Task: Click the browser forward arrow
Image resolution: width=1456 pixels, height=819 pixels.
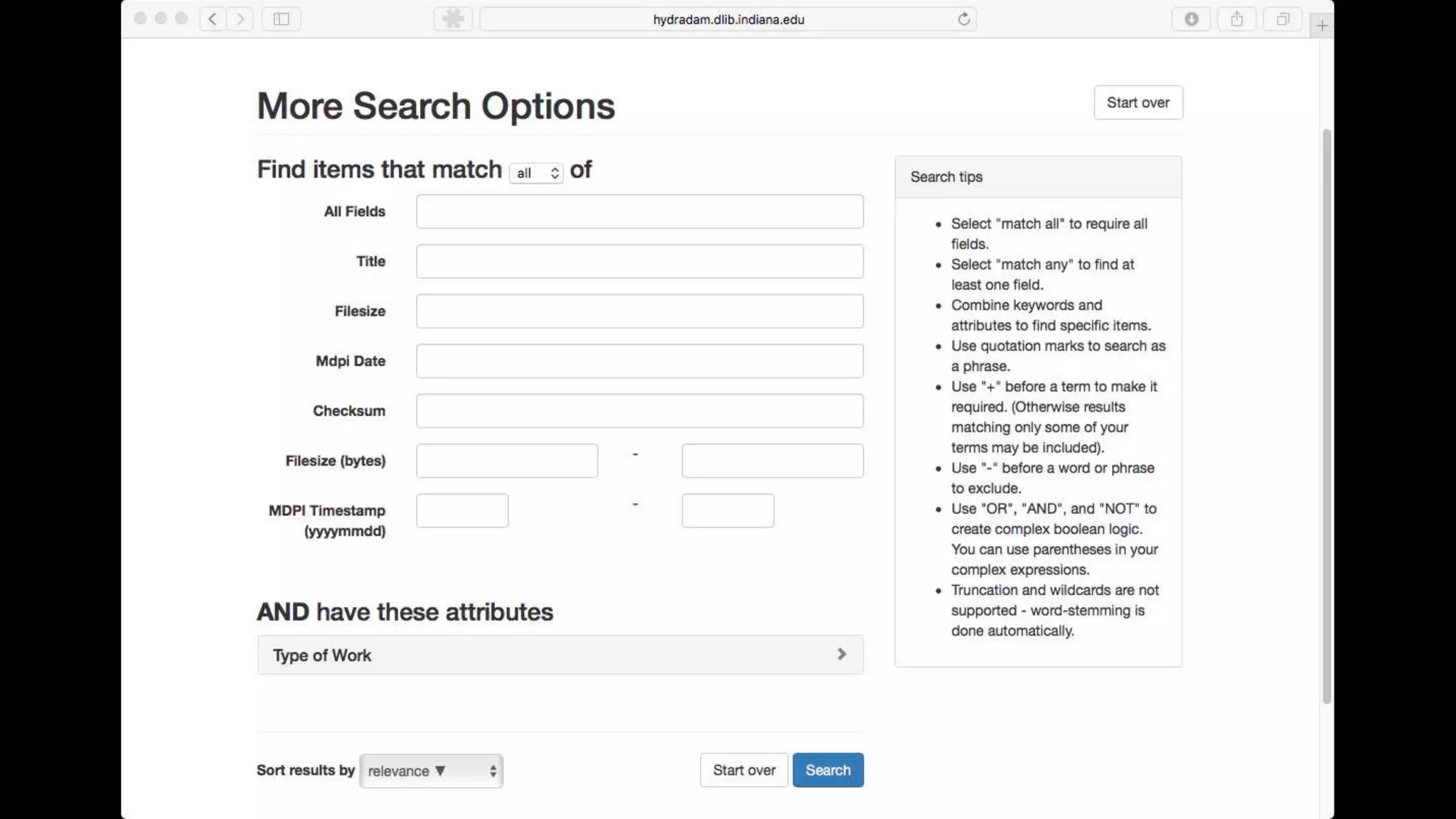Action: click(x=240, y=19)
